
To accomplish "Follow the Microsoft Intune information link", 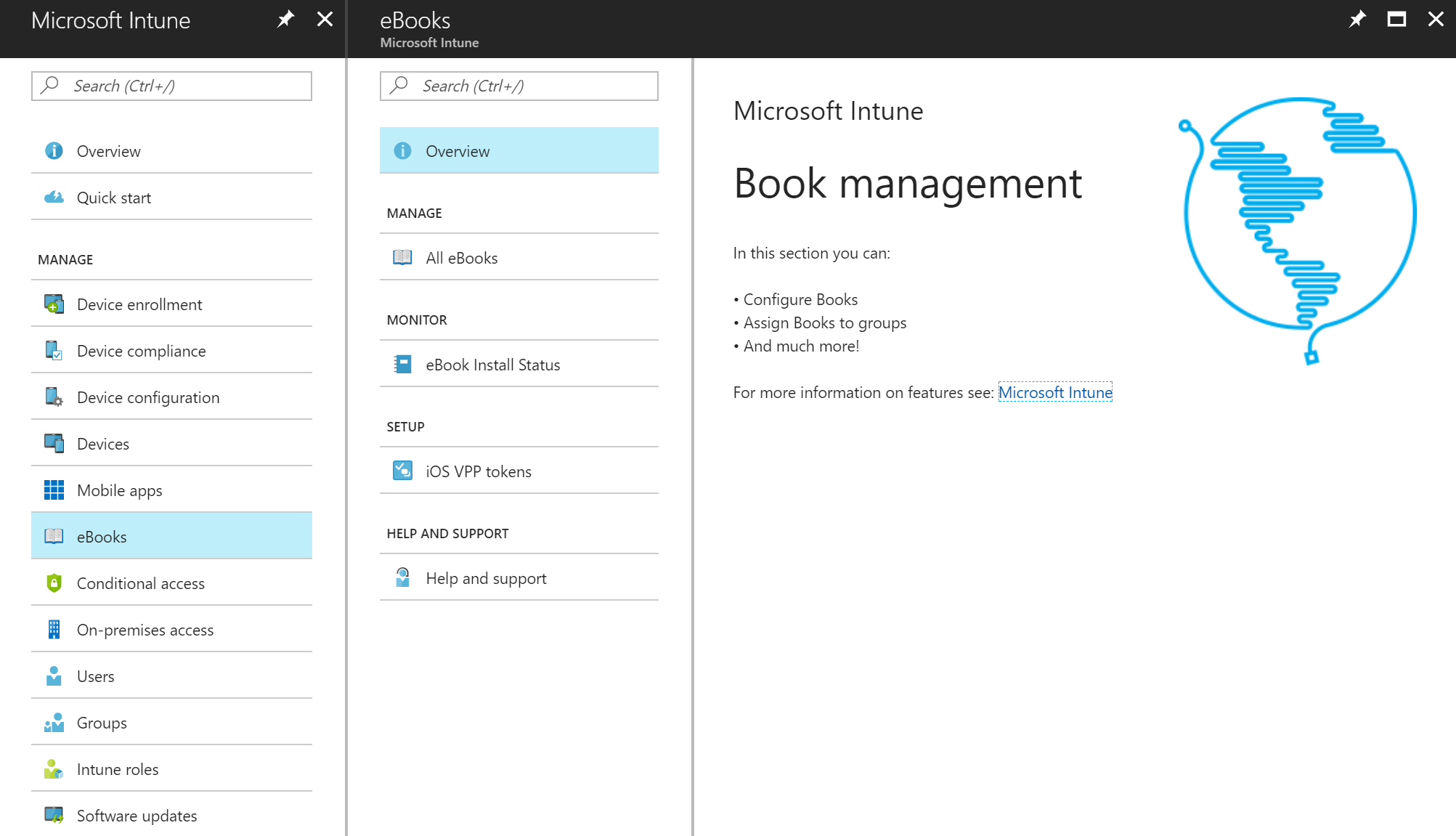I will tap(1054, 392).
